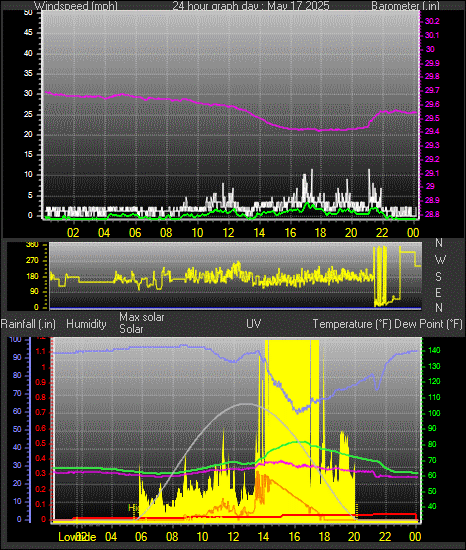Click the S compass label on direction graph
Screen dimensions: 466x550
click(438, 277)
